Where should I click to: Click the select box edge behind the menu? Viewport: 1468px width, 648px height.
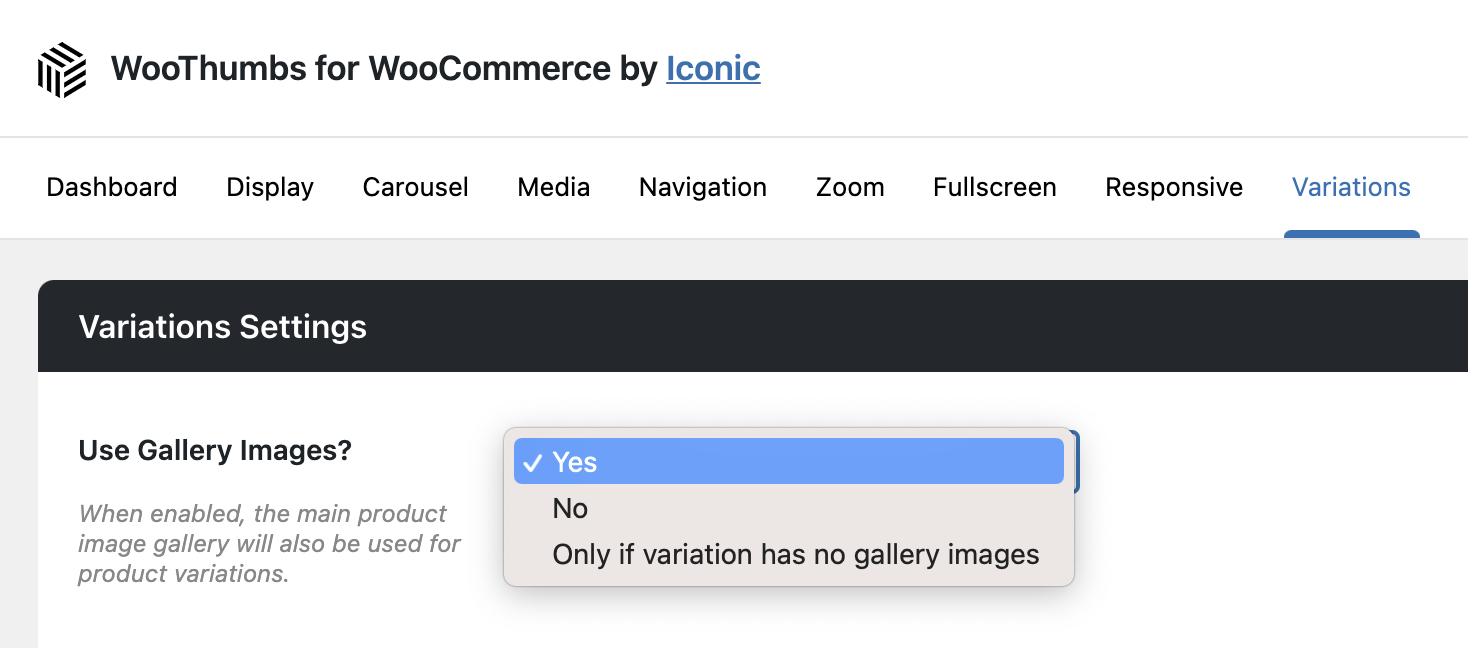[1076, 461]
